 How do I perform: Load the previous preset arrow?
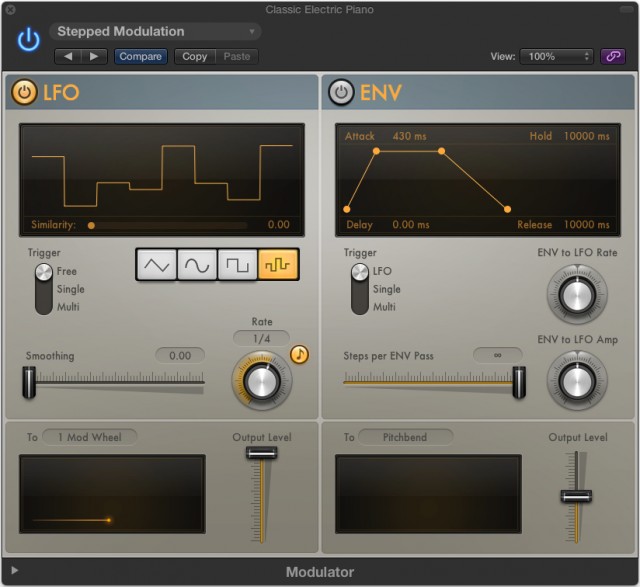click(67, 57)
